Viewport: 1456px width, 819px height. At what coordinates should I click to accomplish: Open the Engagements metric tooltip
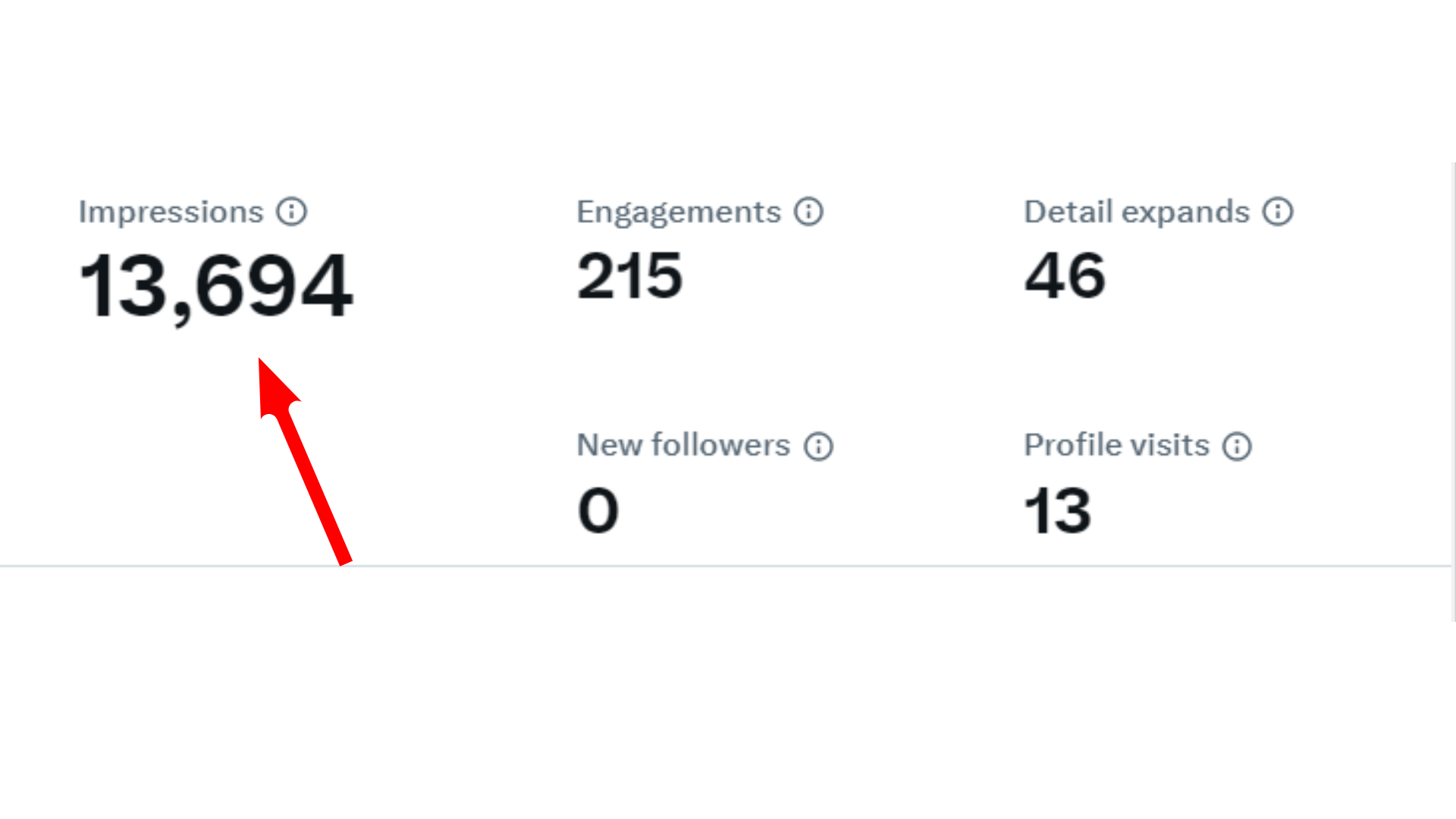[808, 212]
